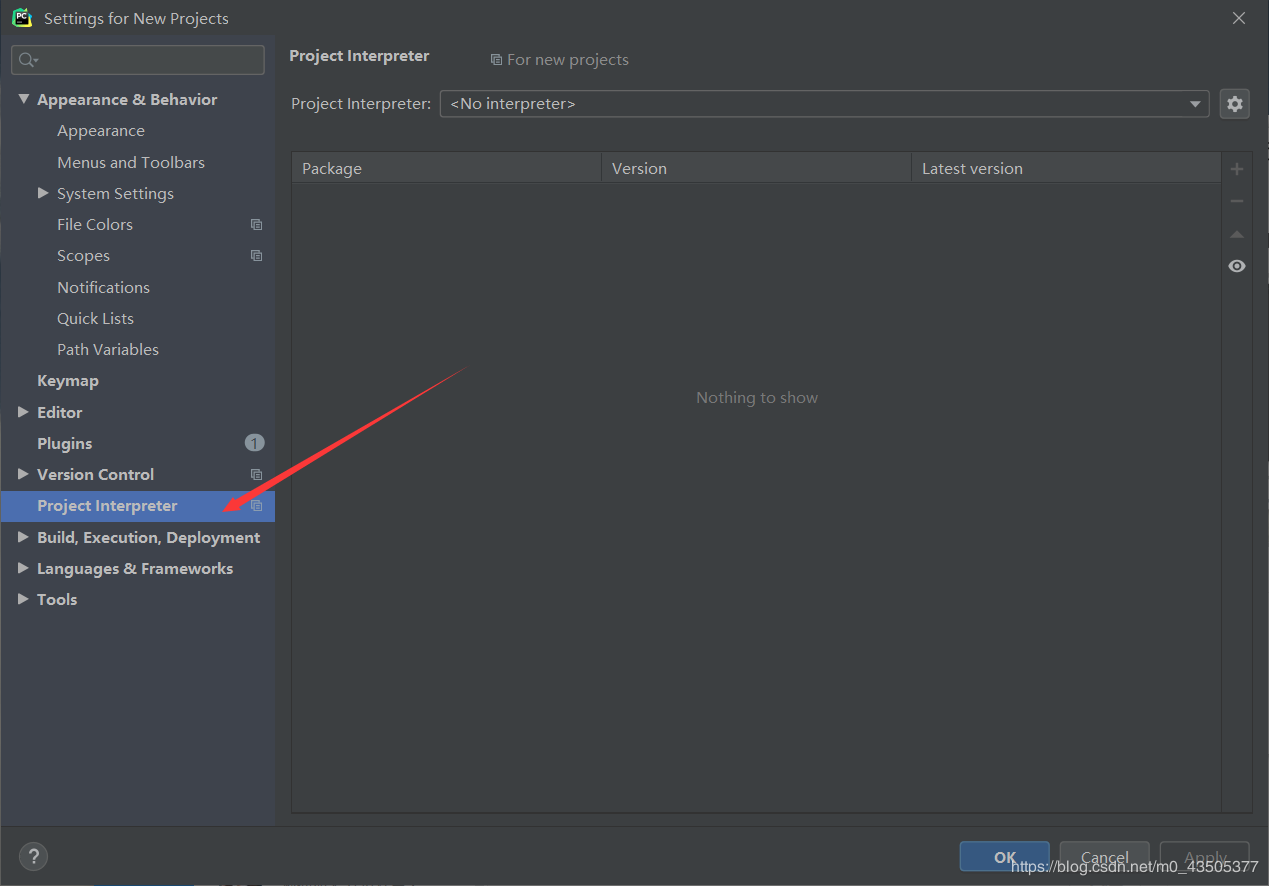The width and height of the screenshot is (1269, 886).
Task: Click the copy icon beside Scopes
Action: pos(256,256)
